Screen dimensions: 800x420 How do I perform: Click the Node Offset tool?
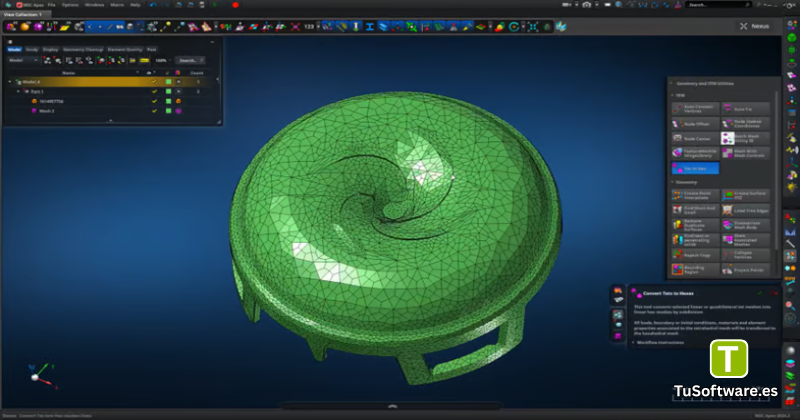tap(695, 123)
